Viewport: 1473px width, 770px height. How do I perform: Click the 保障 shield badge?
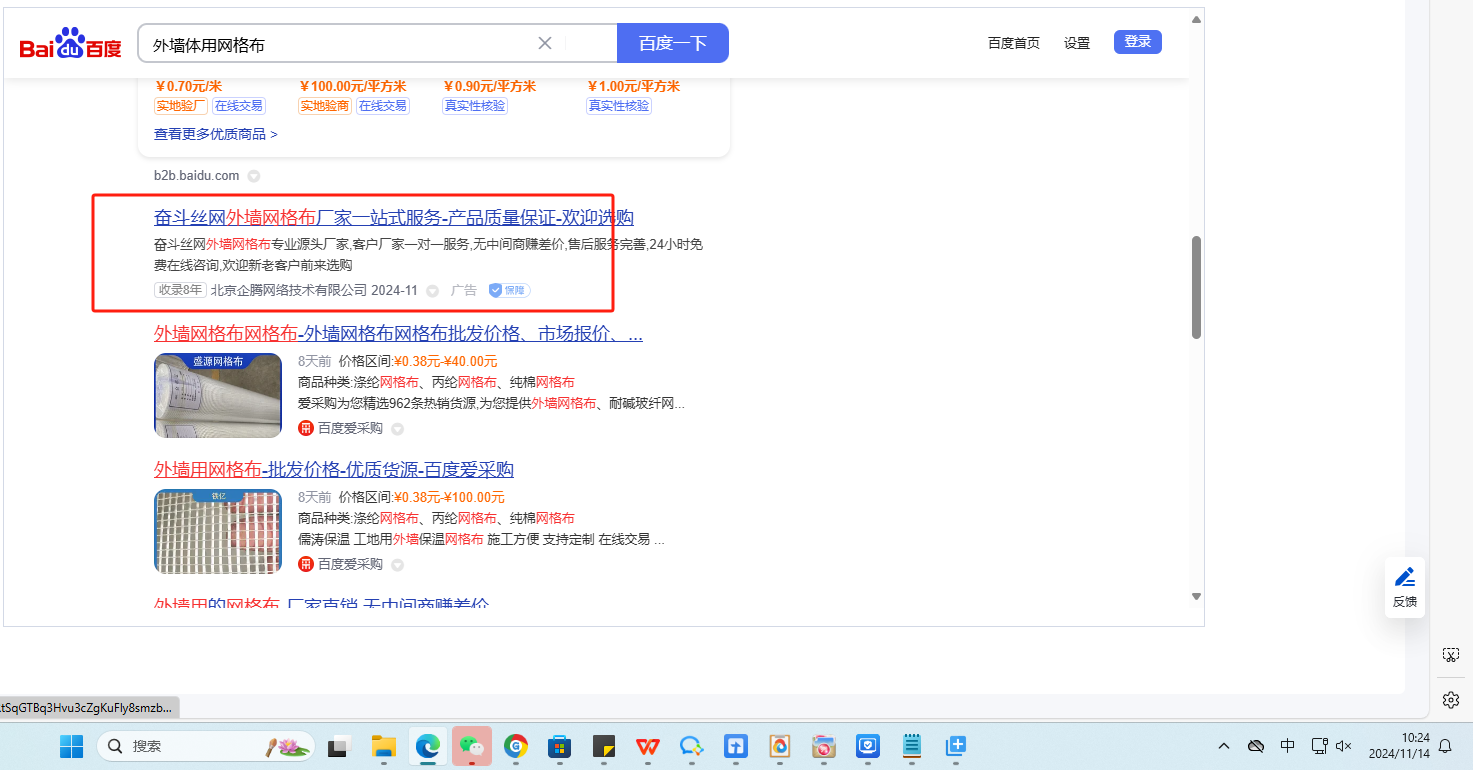pos(509,290)
